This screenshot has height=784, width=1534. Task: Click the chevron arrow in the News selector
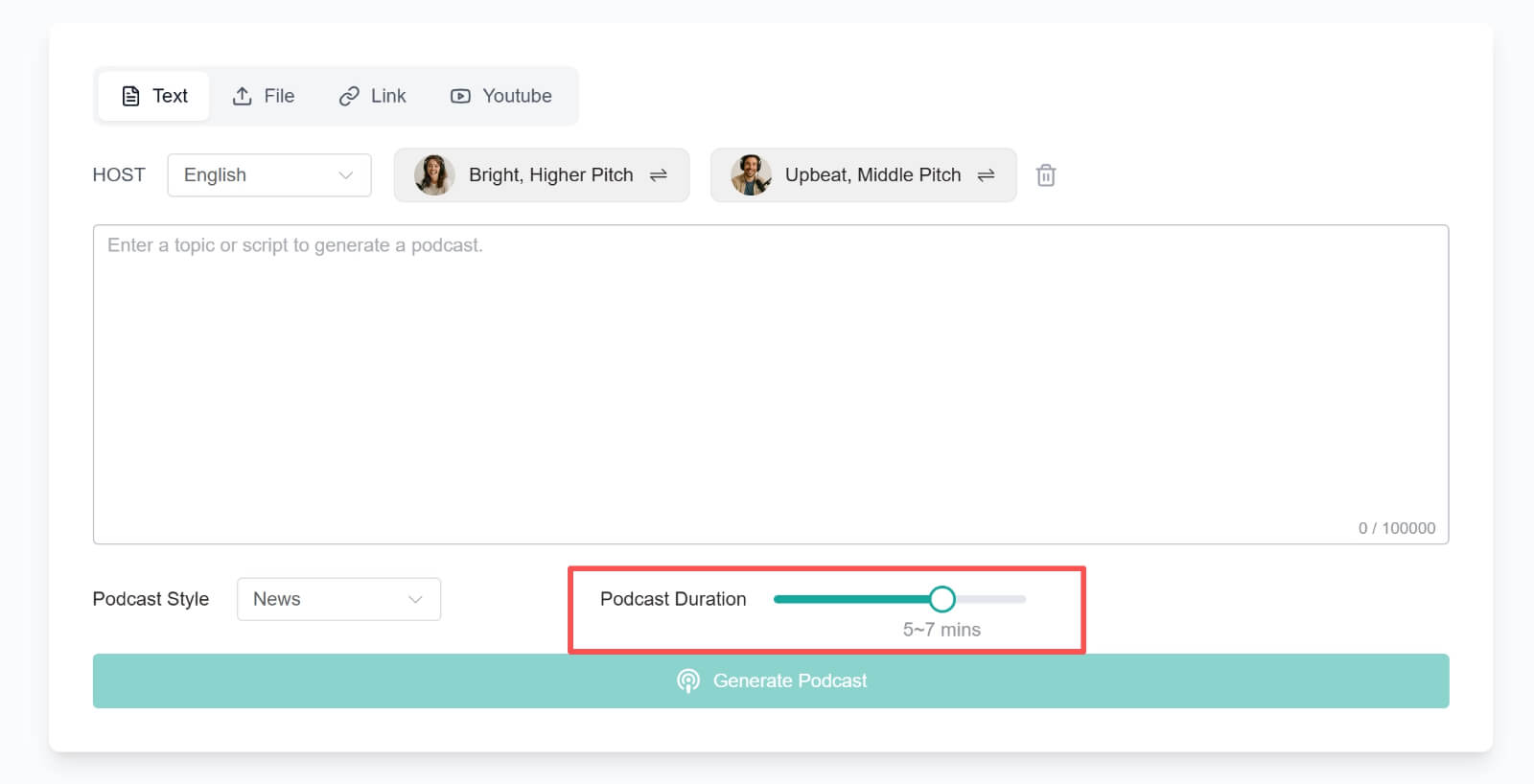click(x=415, y=599)
